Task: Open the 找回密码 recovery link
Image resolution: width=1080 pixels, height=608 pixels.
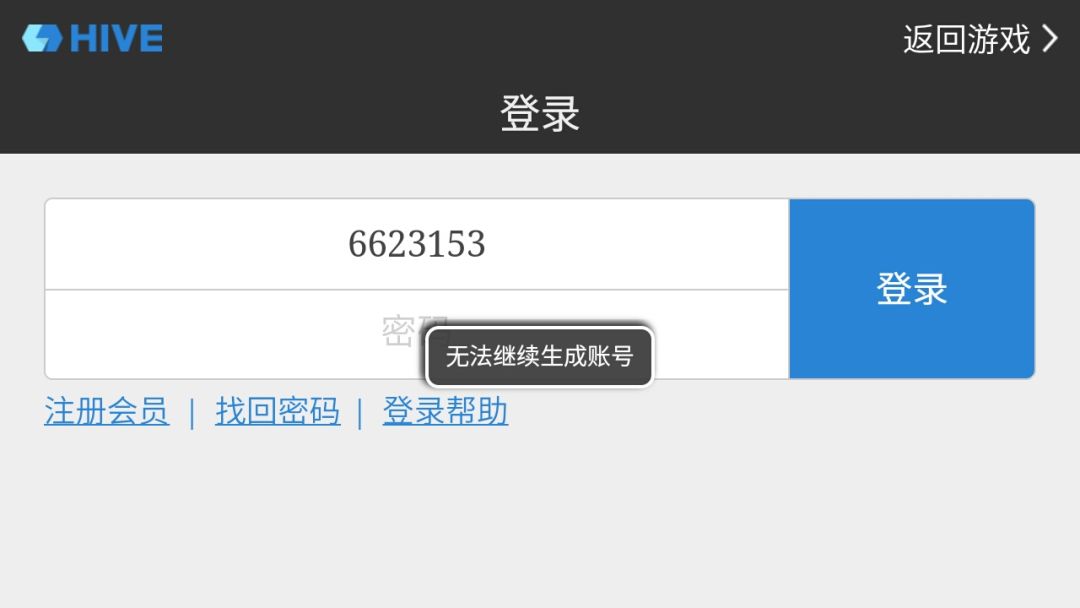Action: pyautogui.click(x=278, y=411)
